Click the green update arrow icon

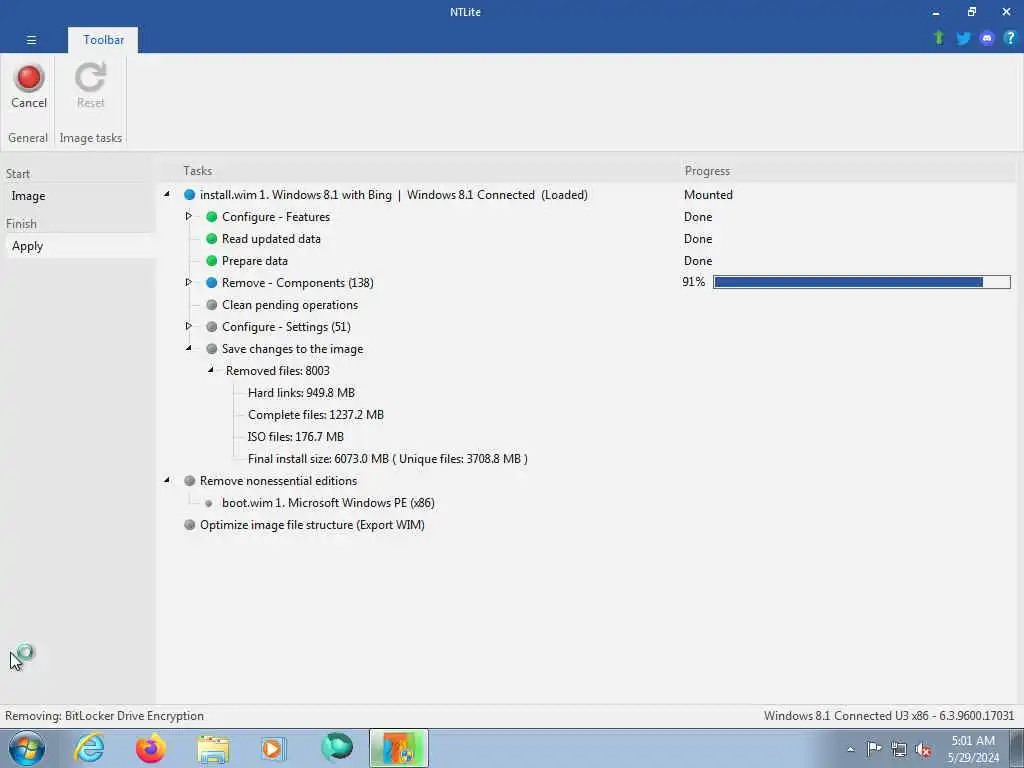click(938, 38)
